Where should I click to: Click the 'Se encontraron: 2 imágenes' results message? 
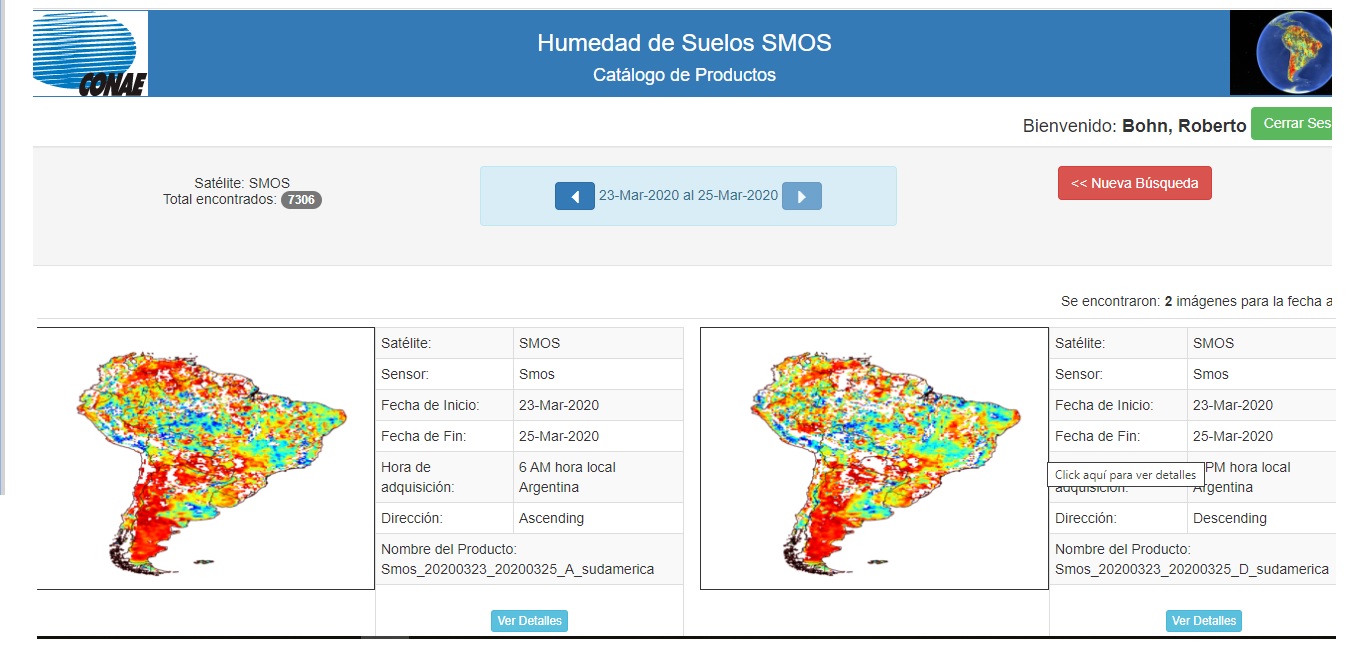[x=1196, y=301]
